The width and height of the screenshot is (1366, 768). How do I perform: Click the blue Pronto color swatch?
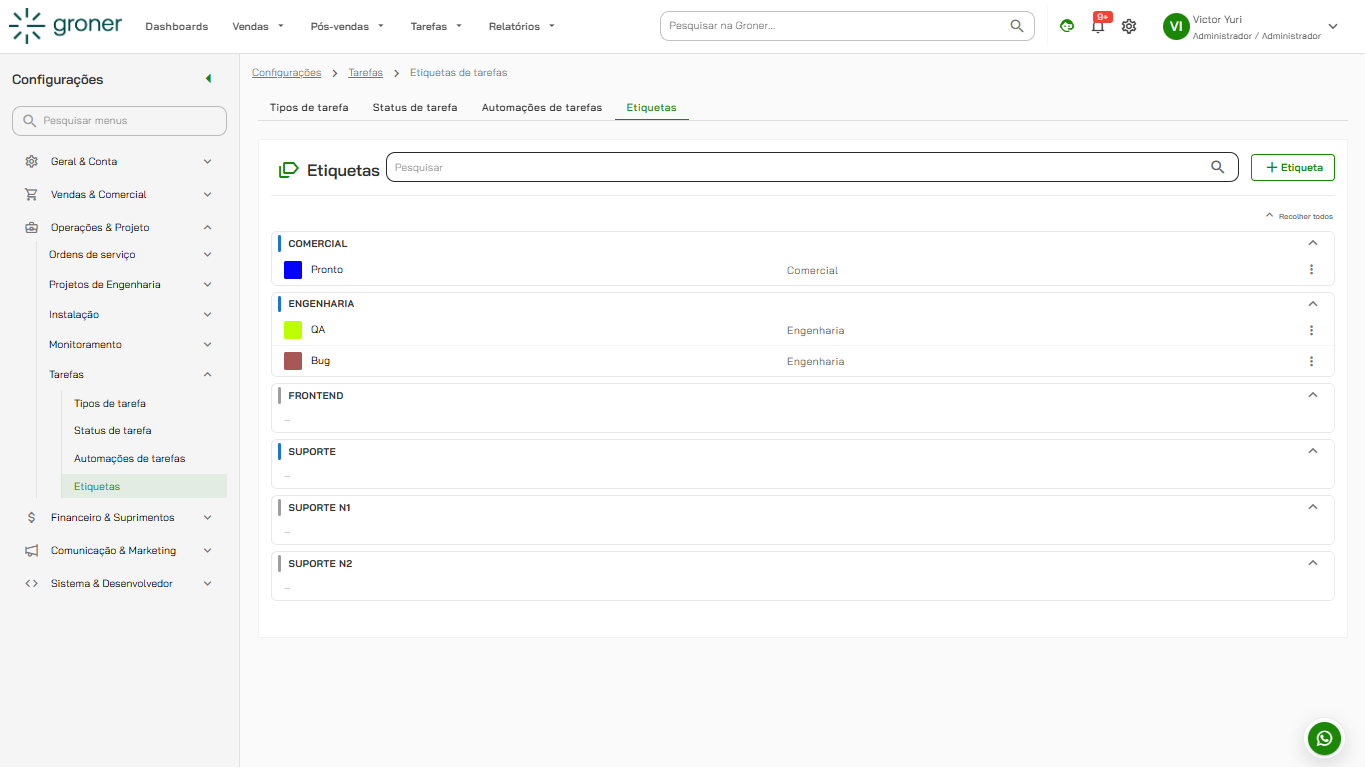pos(293,270)
